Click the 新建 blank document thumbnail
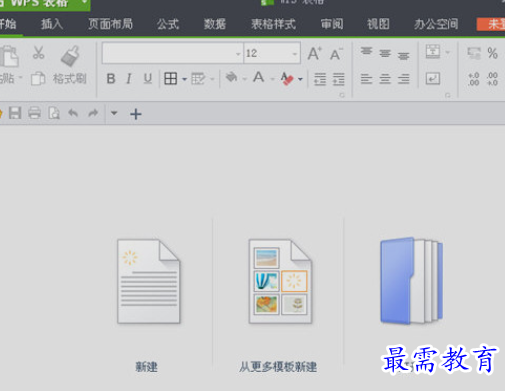 click(149, 281)
